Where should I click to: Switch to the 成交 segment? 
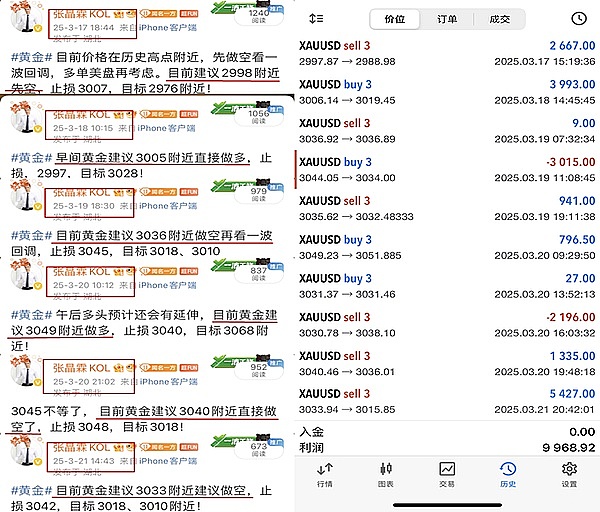click(500, 19)
